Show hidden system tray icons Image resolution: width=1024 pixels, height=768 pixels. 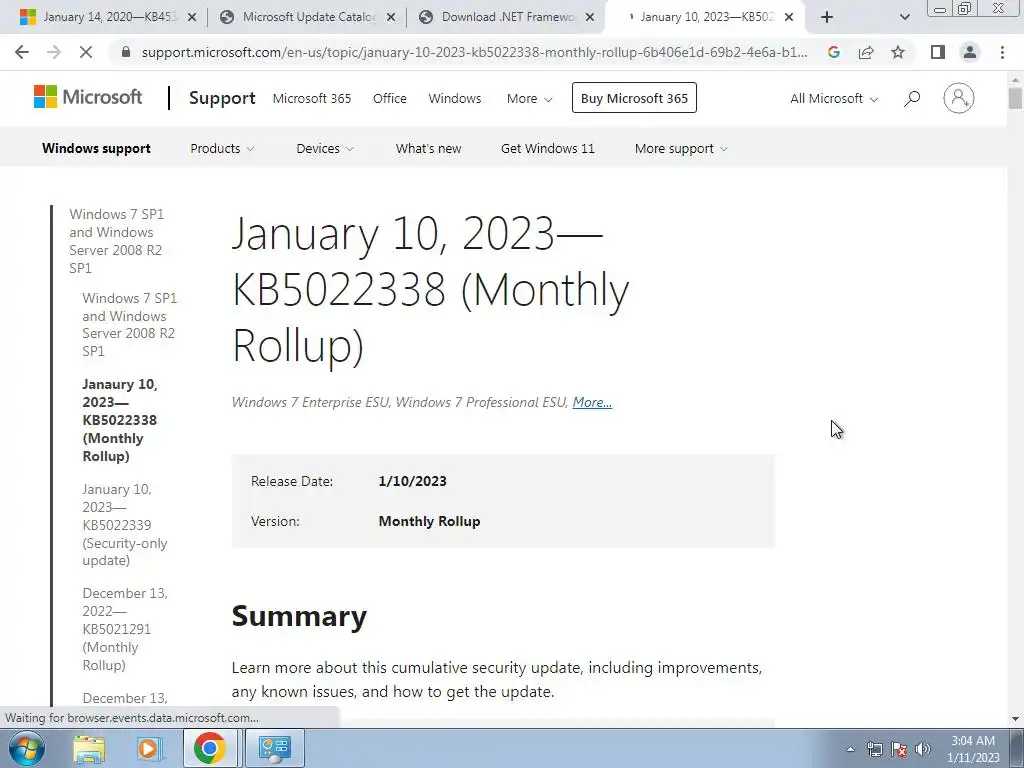pos(850,749)
